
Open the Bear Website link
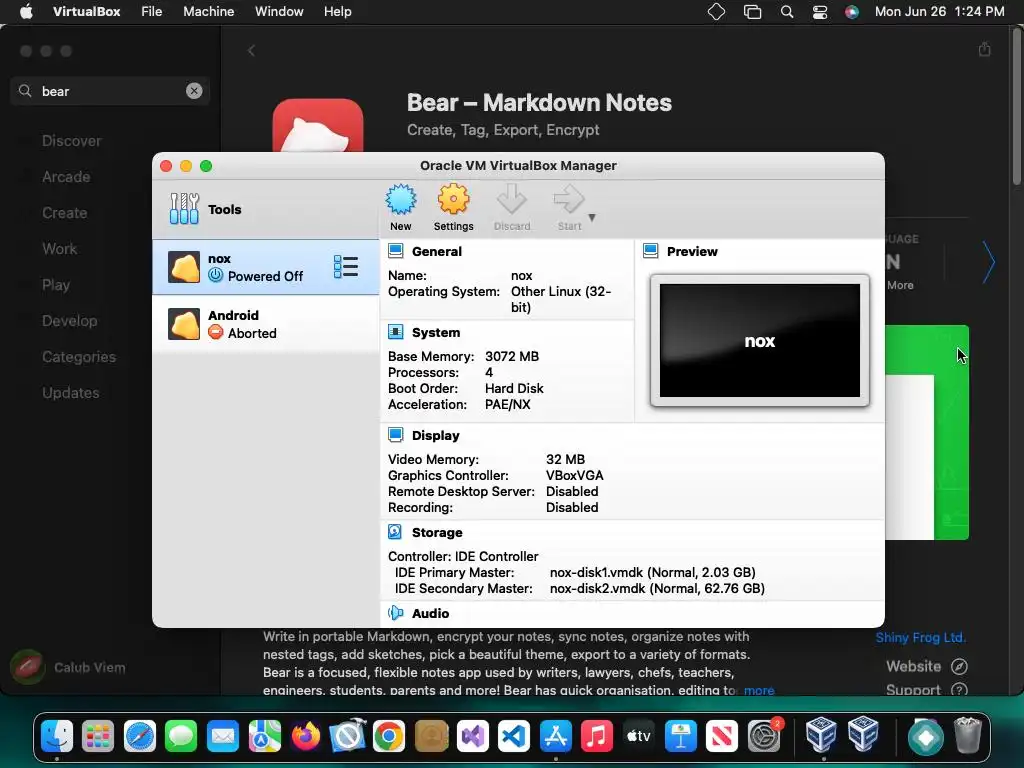point(927,666)
